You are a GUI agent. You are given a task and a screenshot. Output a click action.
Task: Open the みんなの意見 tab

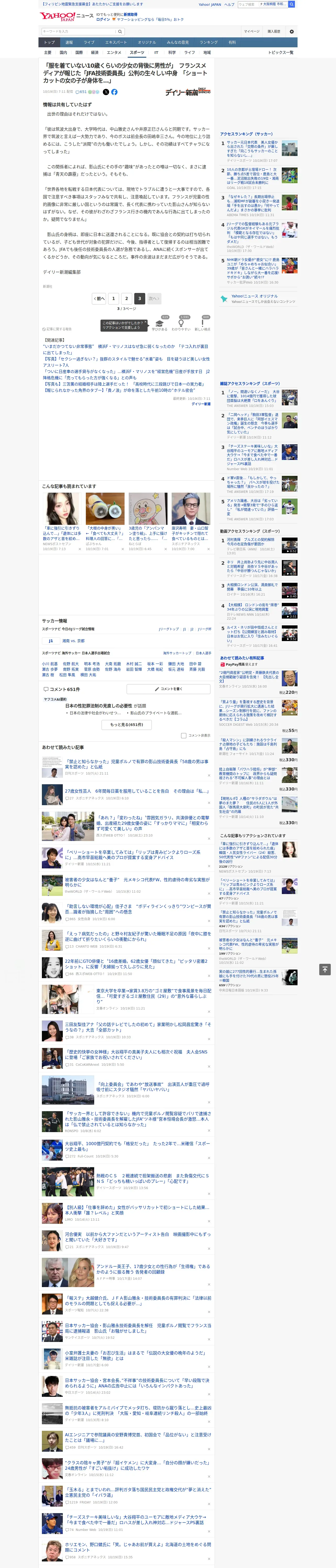click(x=178, y=43)
